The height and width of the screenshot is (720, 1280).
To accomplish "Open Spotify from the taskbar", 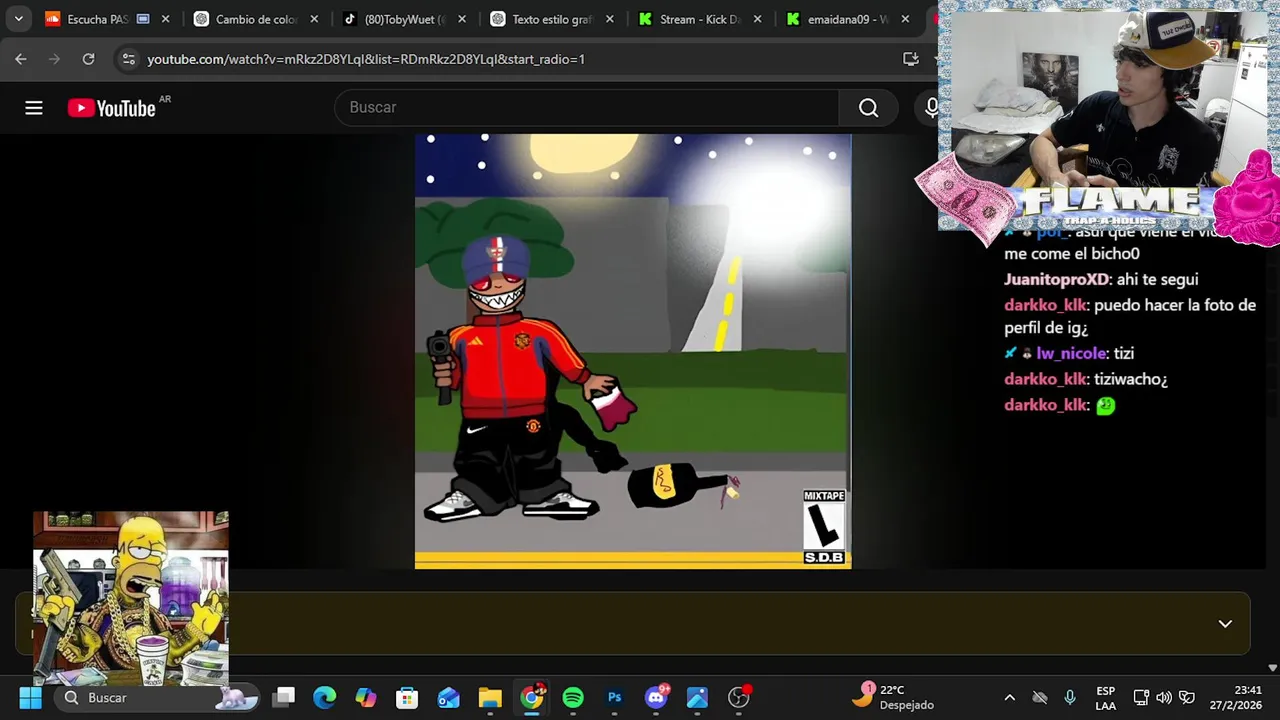I will coord(573,697).
